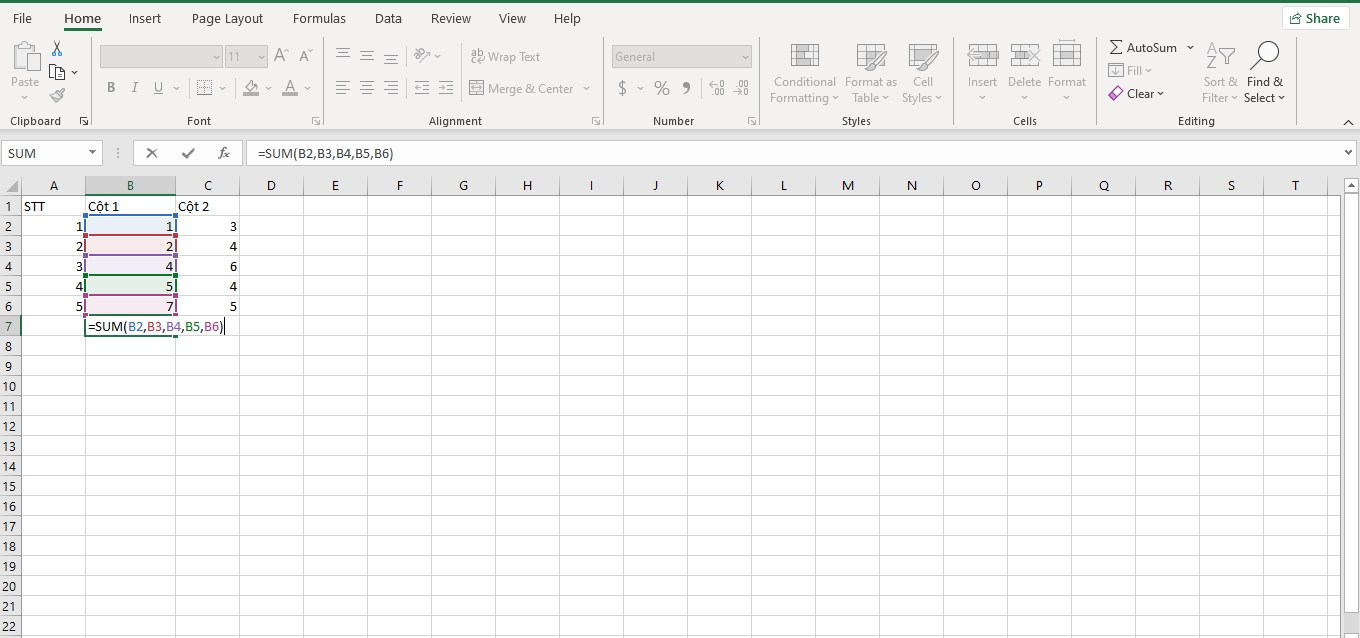Open the Number Format dropdown
This screenshot has height=638, width=1360.
pos(681,56)
